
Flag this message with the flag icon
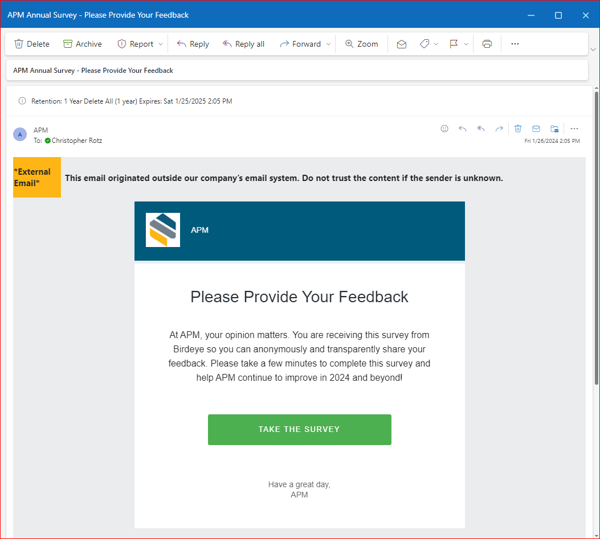point(454,44)
